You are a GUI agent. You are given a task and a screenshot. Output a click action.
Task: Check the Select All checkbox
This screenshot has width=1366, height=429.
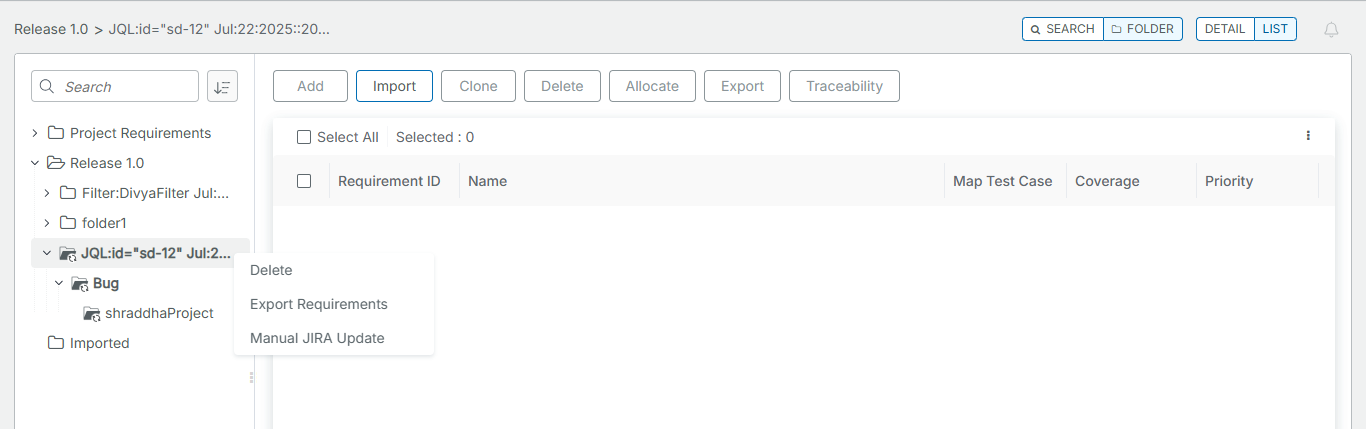click(x=304, y=137)
